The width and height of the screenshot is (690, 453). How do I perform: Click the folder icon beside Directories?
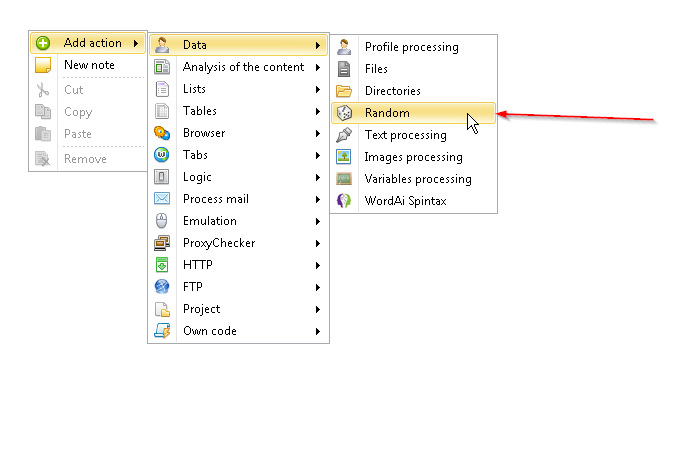pyautogui.click(x=344, y=91)
